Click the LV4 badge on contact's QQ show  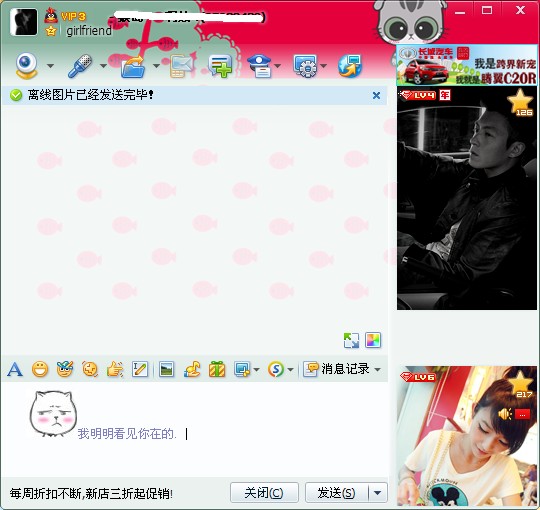pyautogui.click(x=418, y=95)
